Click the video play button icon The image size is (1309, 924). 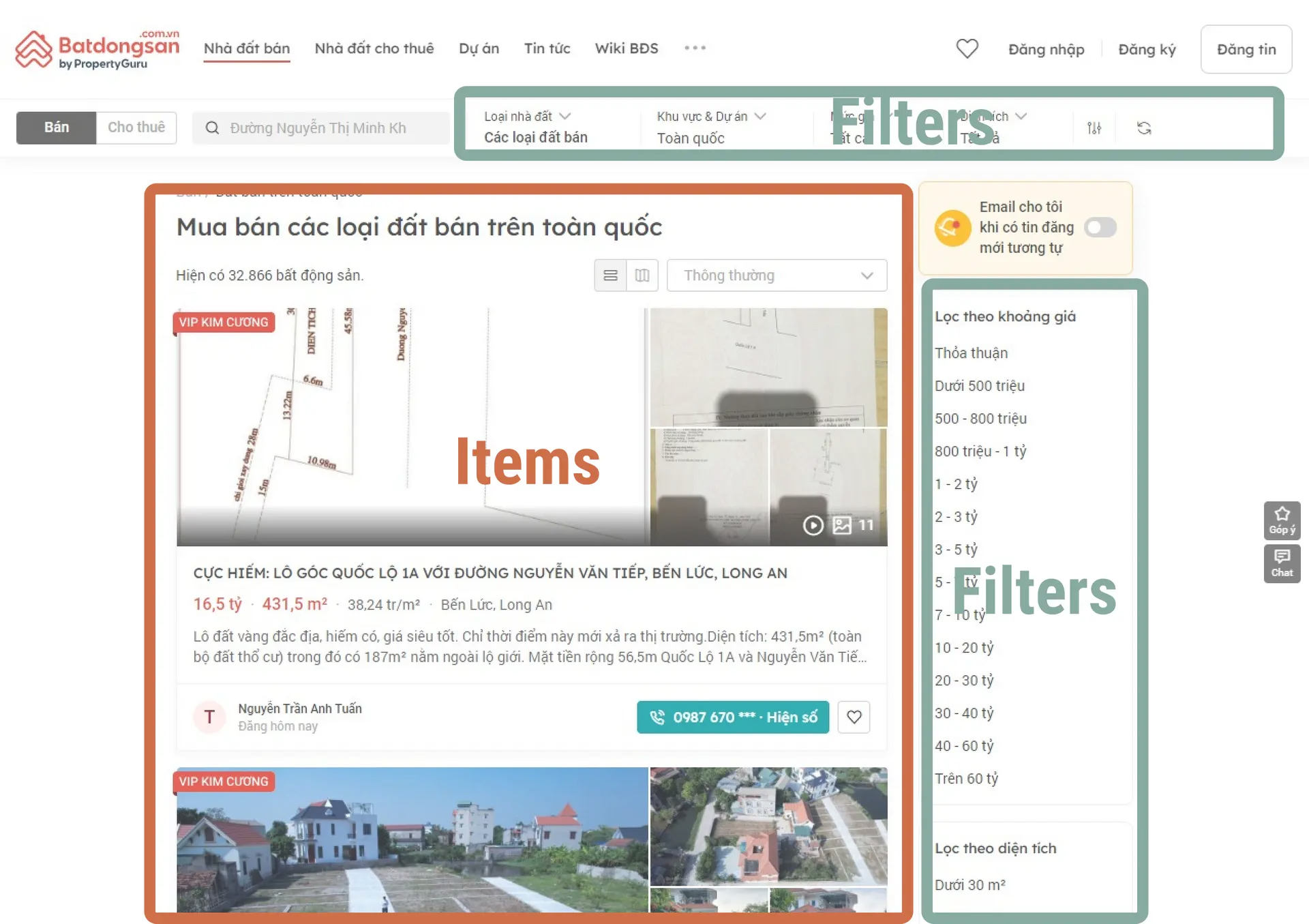813,521
